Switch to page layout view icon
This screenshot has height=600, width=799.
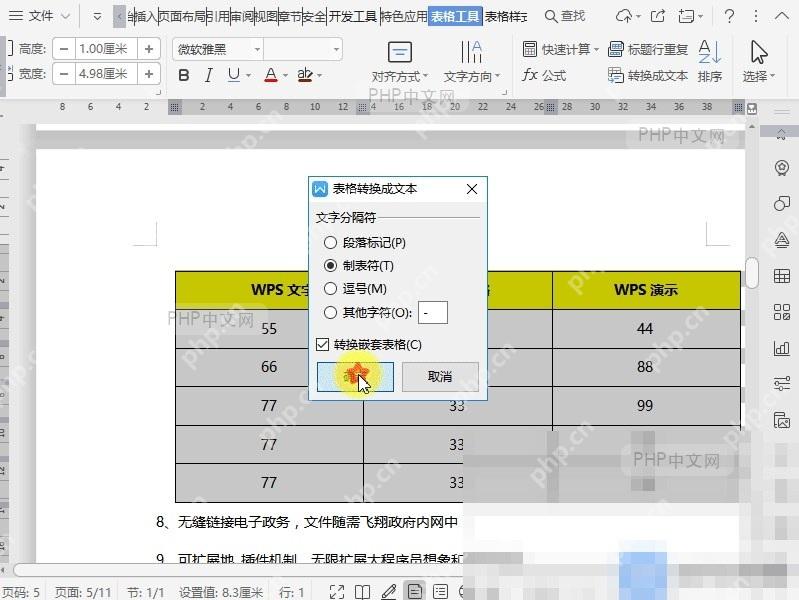415,591
